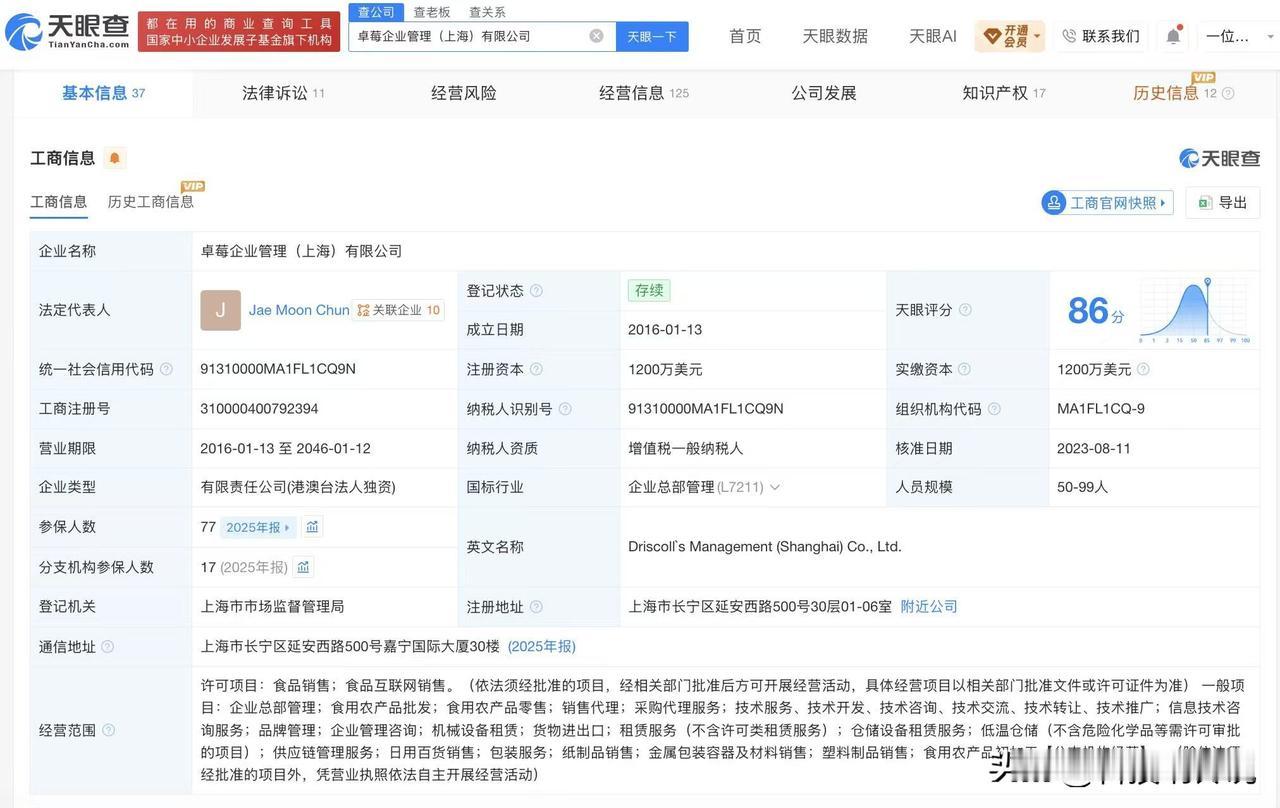The image size is (1280, 808).
Task: Click the info icon after 实缴资本 1200万美元 value
Action: pos(1143,369)
